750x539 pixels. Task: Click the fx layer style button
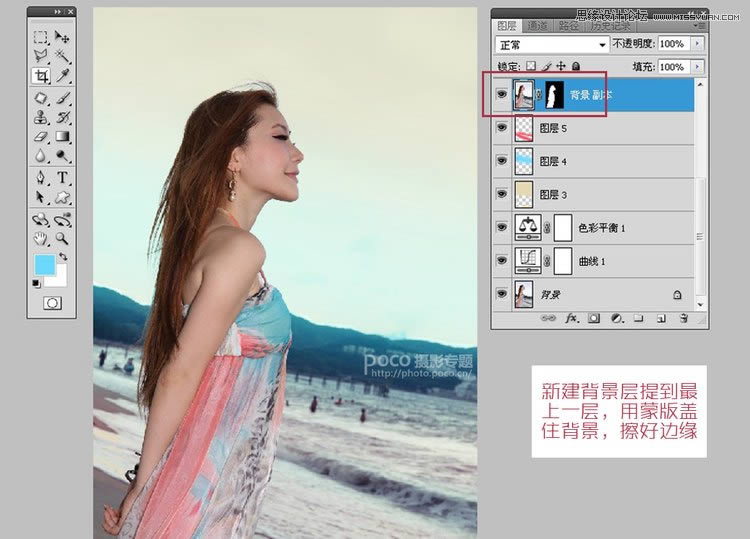click(x=572, y=318)
